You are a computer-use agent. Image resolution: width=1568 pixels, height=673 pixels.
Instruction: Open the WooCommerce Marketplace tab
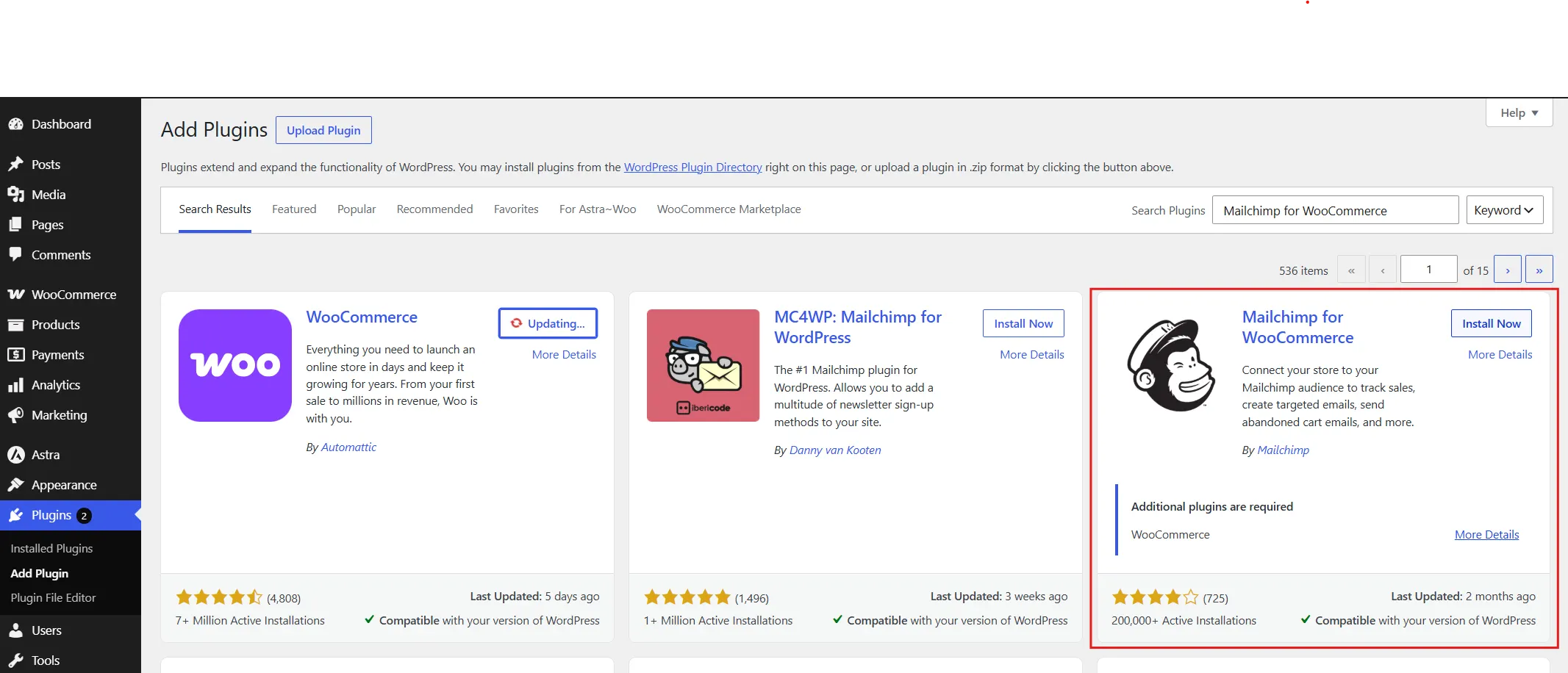point(729,209)
